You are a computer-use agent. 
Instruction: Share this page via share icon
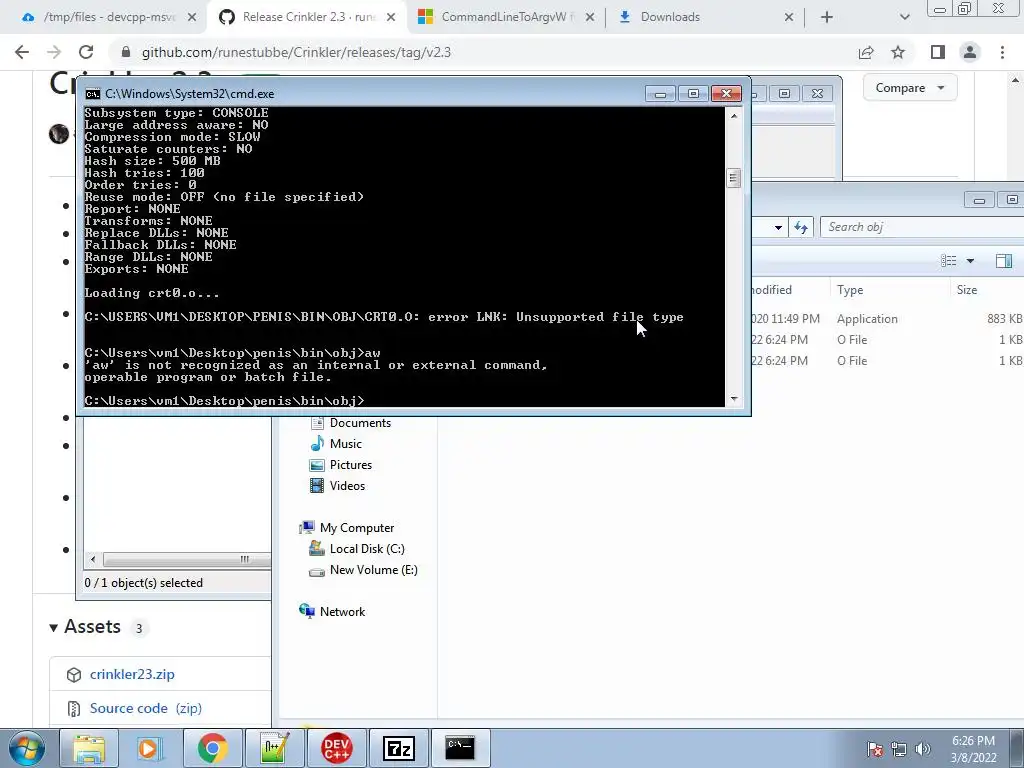tap(866, 52)
